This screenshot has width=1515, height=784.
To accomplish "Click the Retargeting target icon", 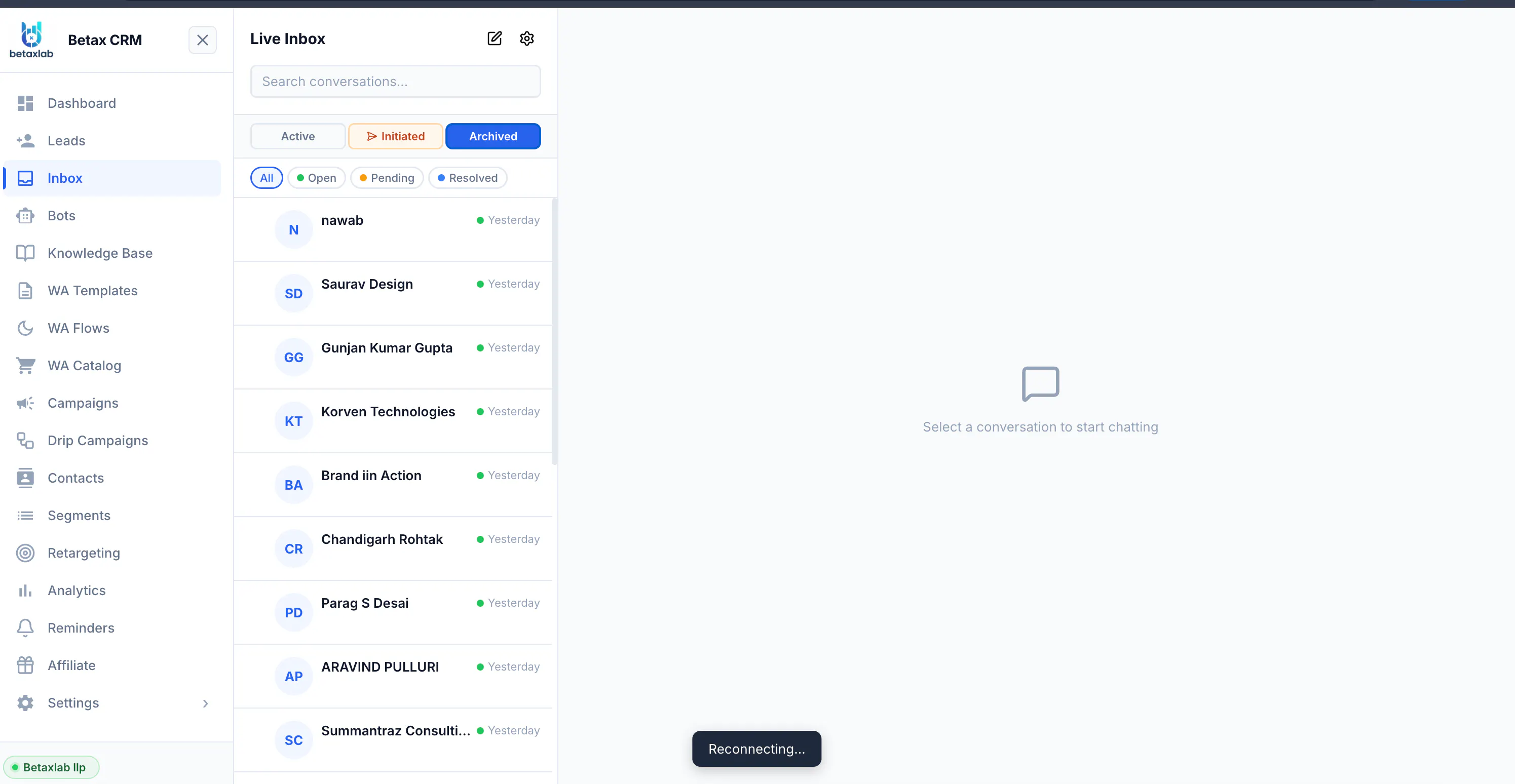I will pyautogui.click(x=25, y=553).
